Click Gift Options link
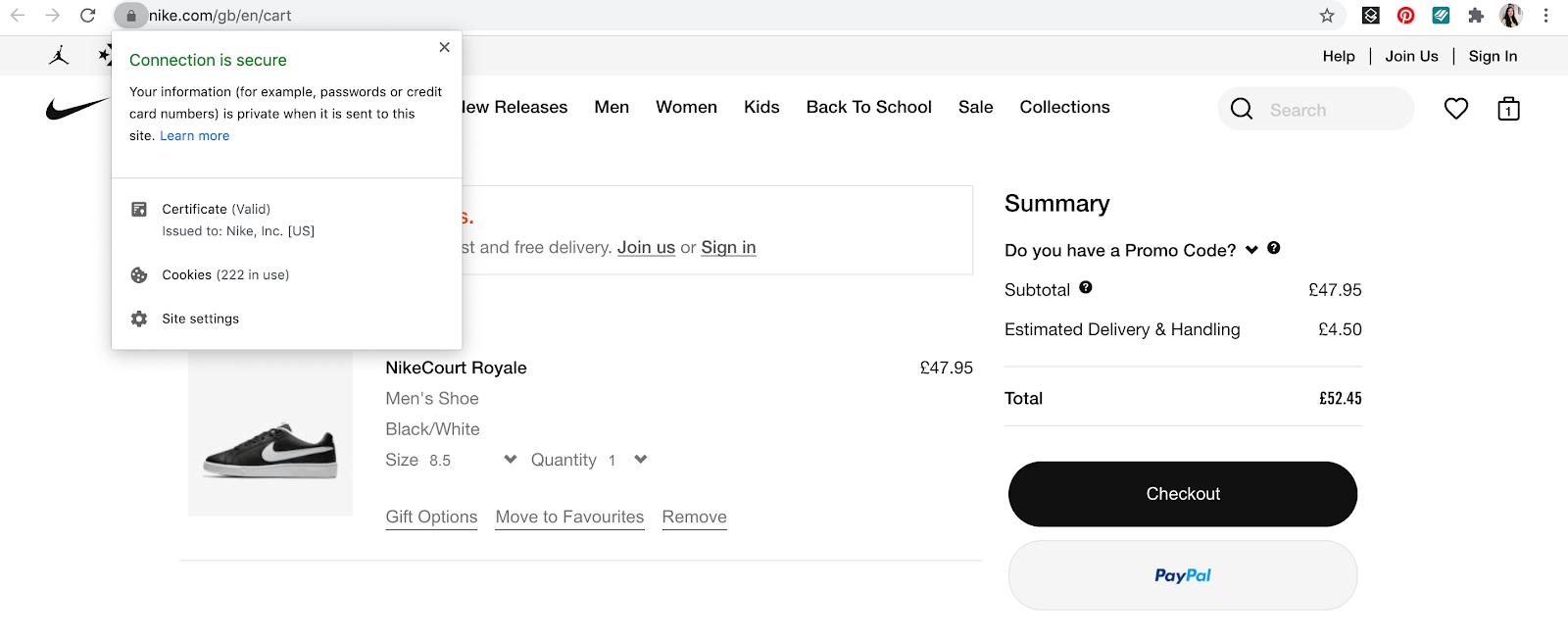This screenshot has height=641, width=1568. click(x=431, y=518)
